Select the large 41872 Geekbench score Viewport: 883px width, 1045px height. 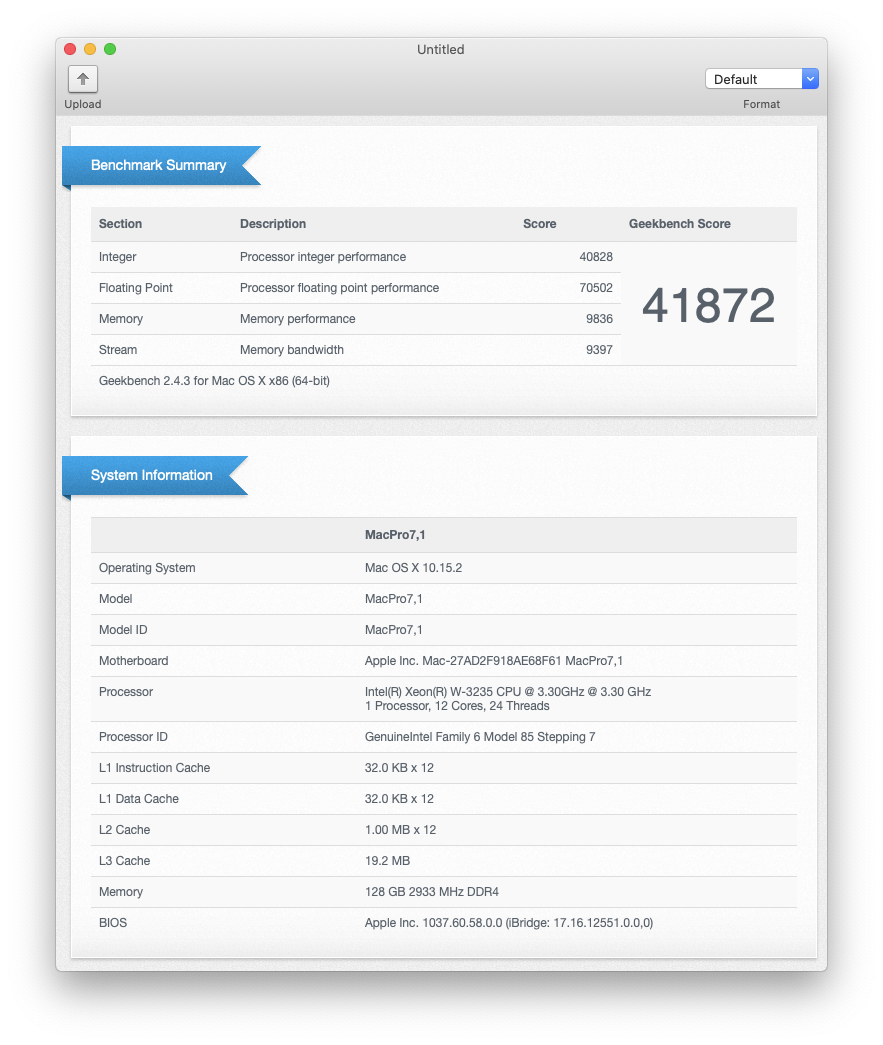708,305
